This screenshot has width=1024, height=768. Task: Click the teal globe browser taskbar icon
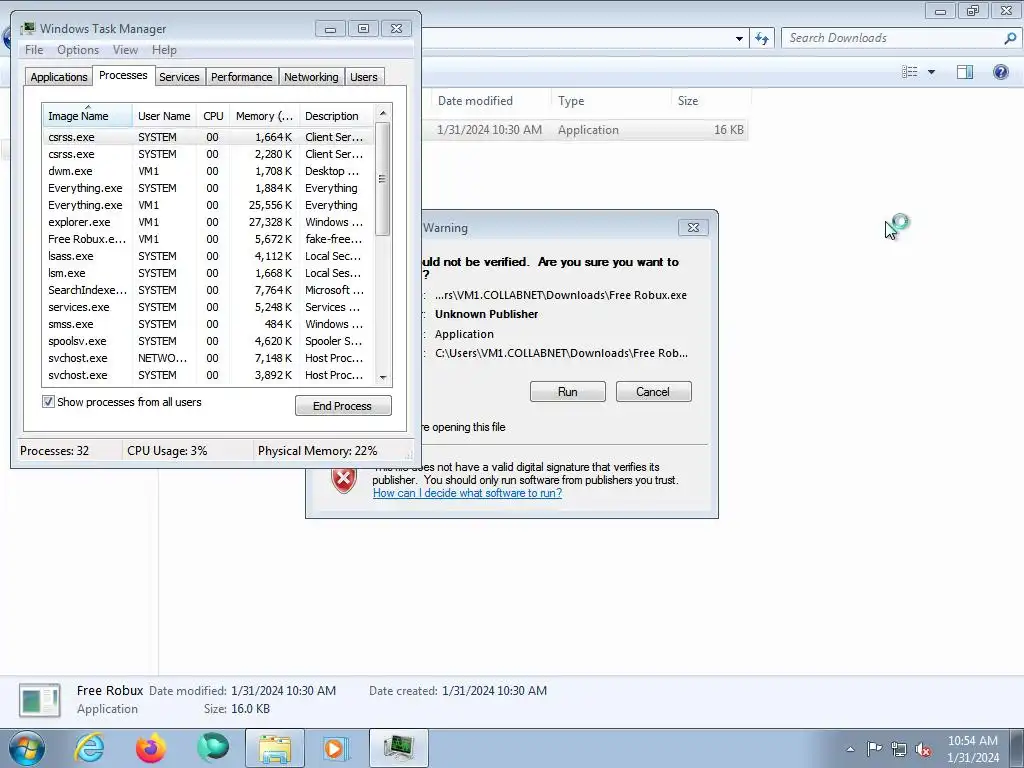click(x=213, y=748)
